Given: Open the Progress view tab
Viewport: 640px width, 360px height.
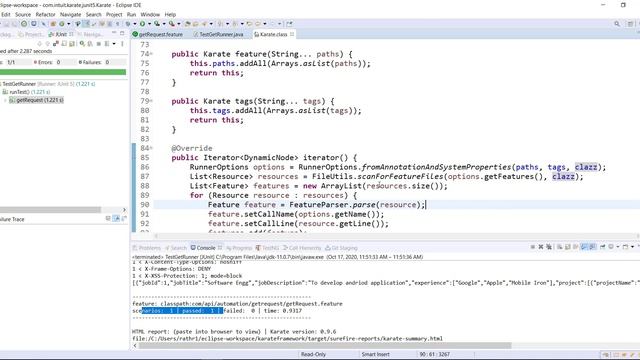Looking at the screenshot, I should [239, 248].
